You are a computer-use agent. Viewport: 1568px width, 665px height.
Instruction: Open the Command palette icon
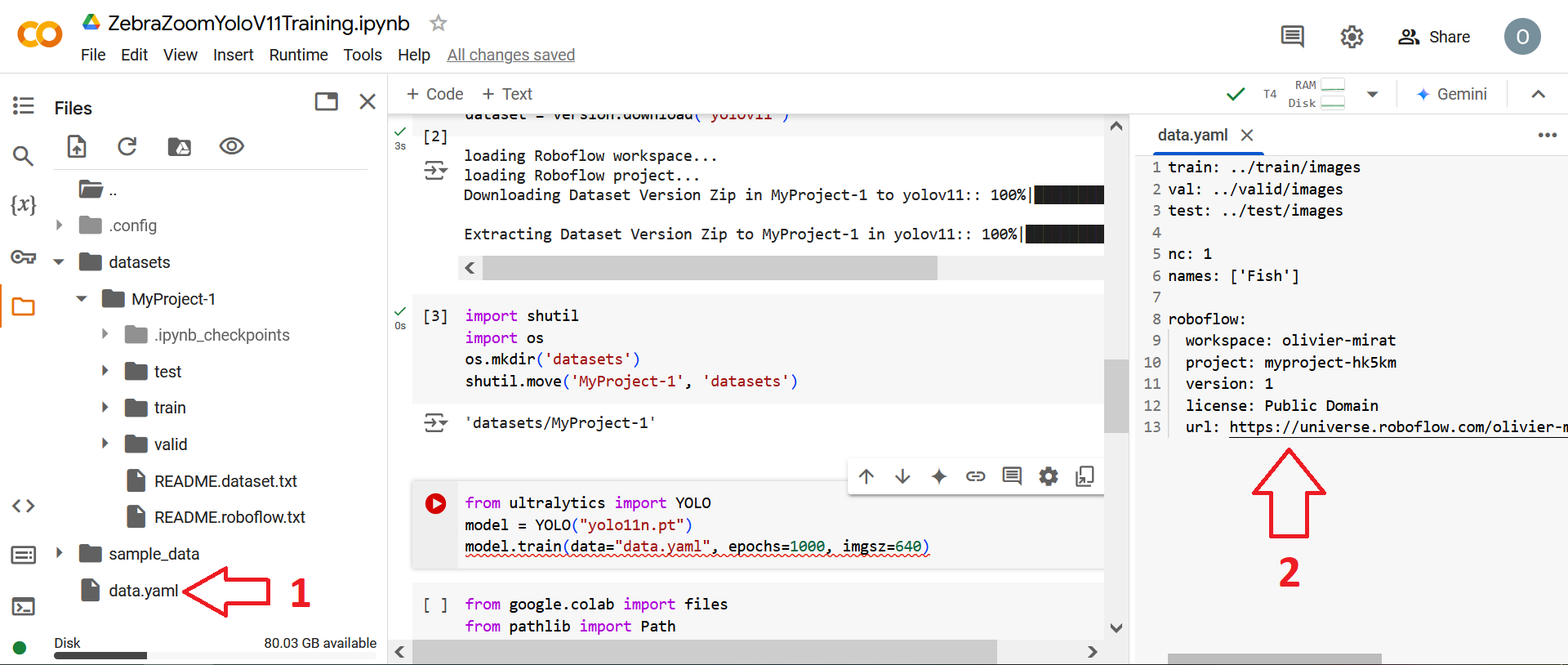(x=23, y=556)
